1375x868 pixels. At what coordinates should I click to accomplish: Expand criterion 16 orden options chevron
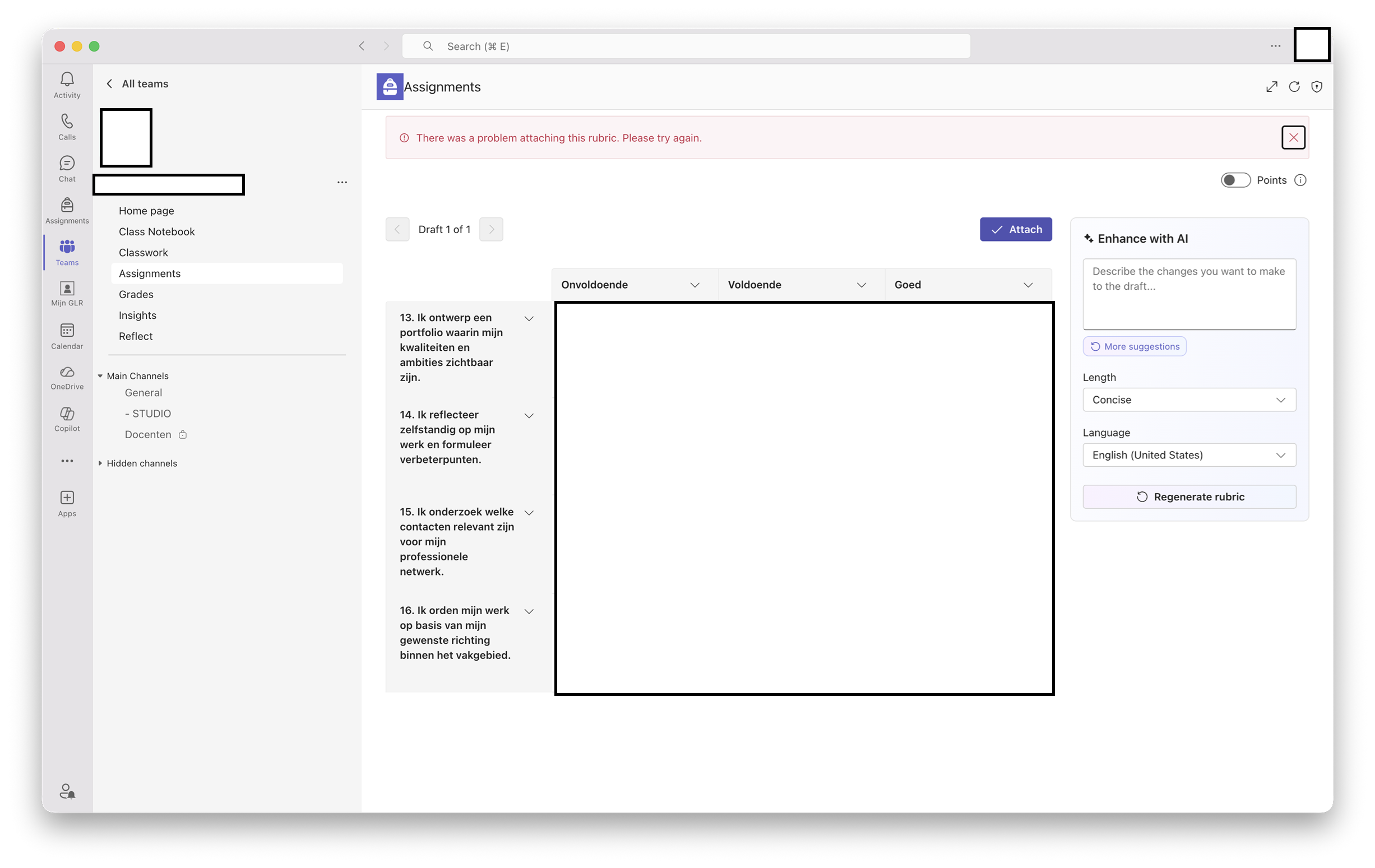[529, 611]
